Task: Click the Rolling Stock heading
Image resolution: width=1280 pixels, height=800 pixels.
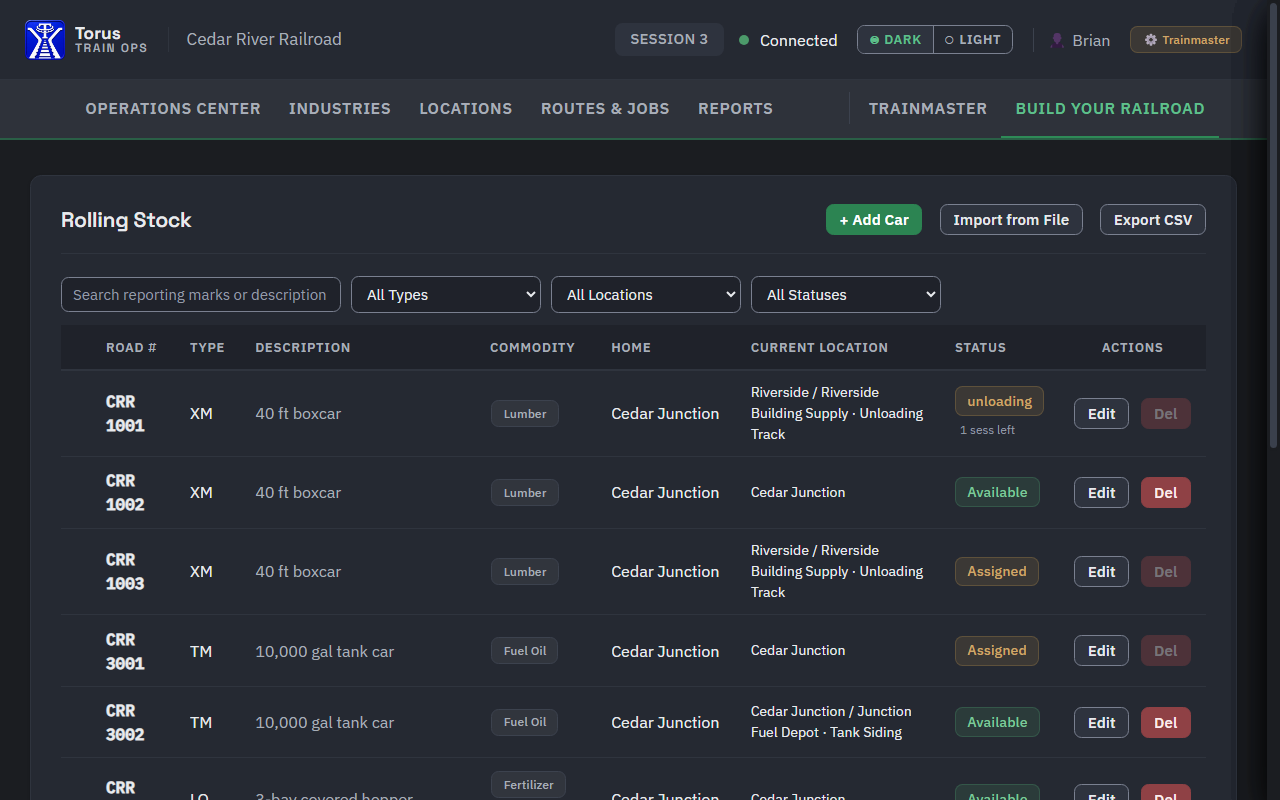Action: 126,220
